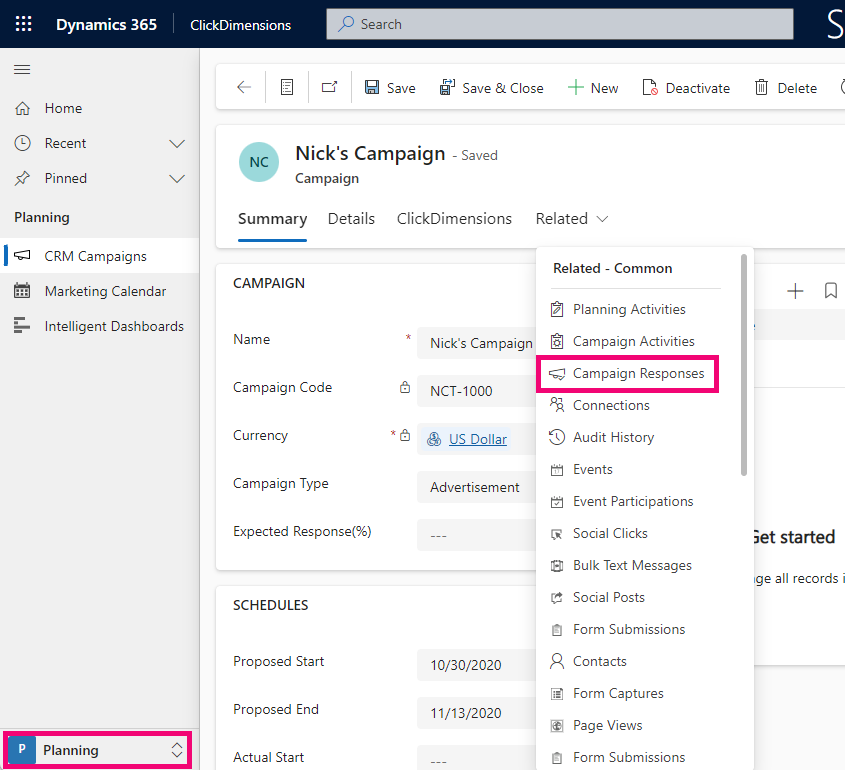Click the Social Posts share icon
Screen dimensions: 845x770
click(x=557, y=598)
